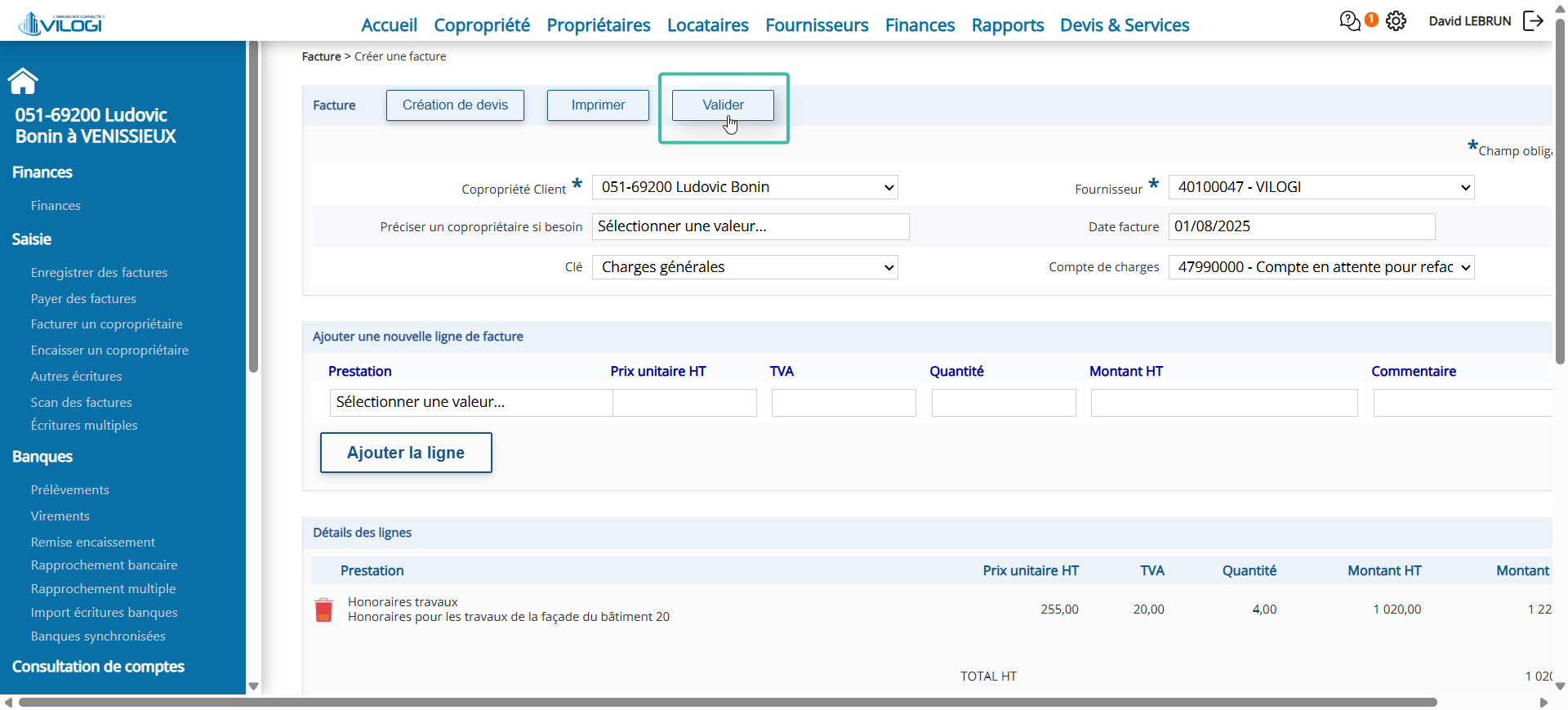Click the TVA input field
Image resolution: width=1568 pixels, height=710 pixels.
[x=844, y=403]
